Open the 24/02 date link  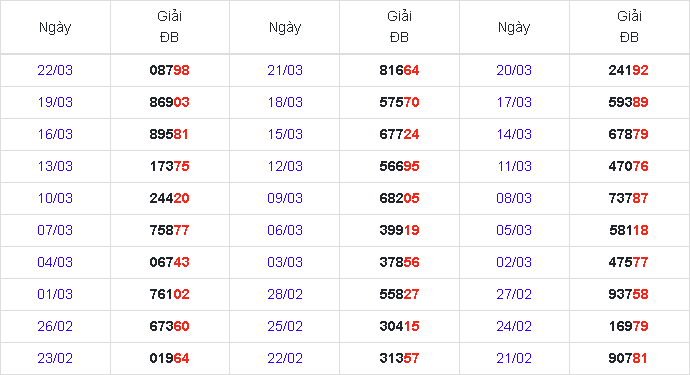click(x=514, y=326)
